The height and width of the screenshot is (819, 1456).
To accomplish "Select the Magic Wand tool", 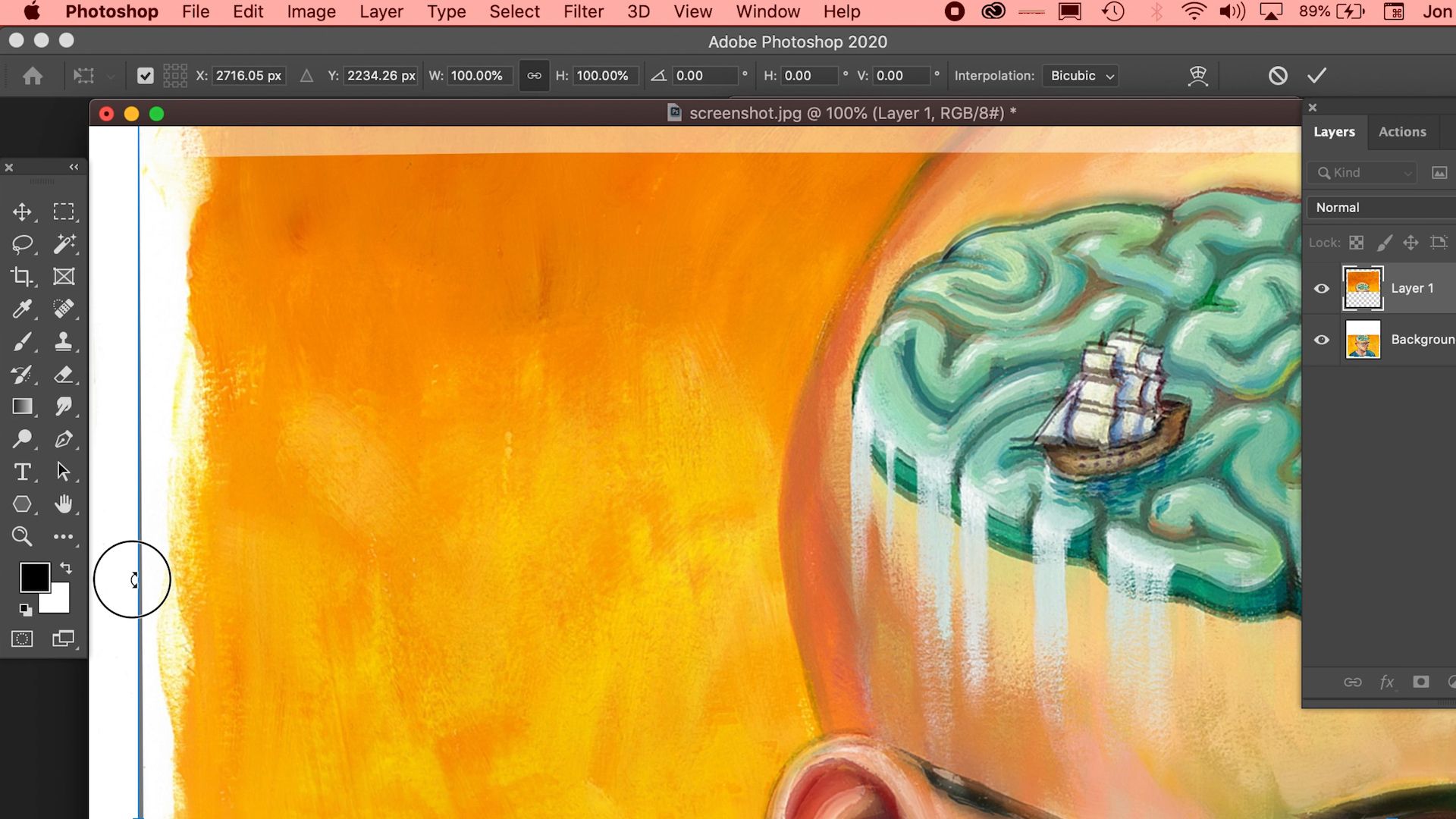I will (x=64, y=244).
